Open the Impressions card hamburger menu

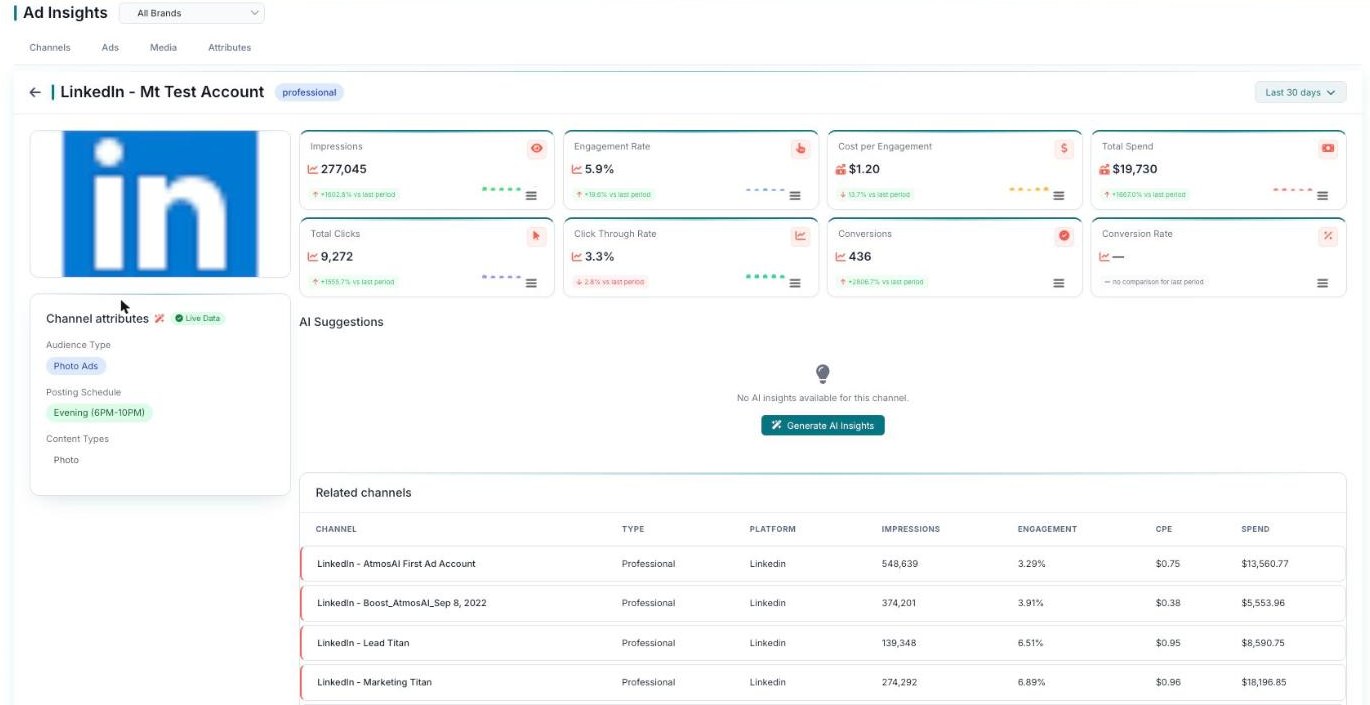coord(531,196)
